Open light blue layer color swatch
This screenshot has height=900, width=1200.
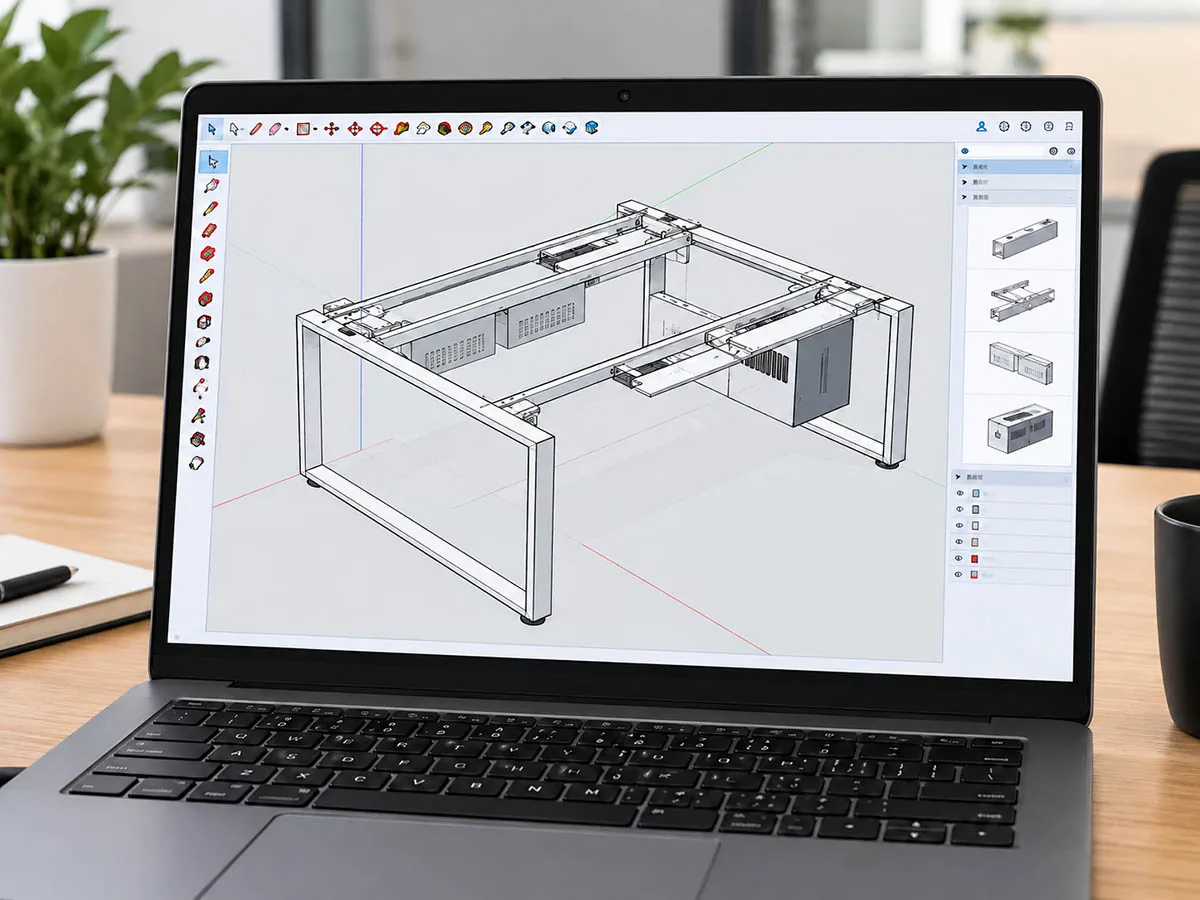coord(975,493)
